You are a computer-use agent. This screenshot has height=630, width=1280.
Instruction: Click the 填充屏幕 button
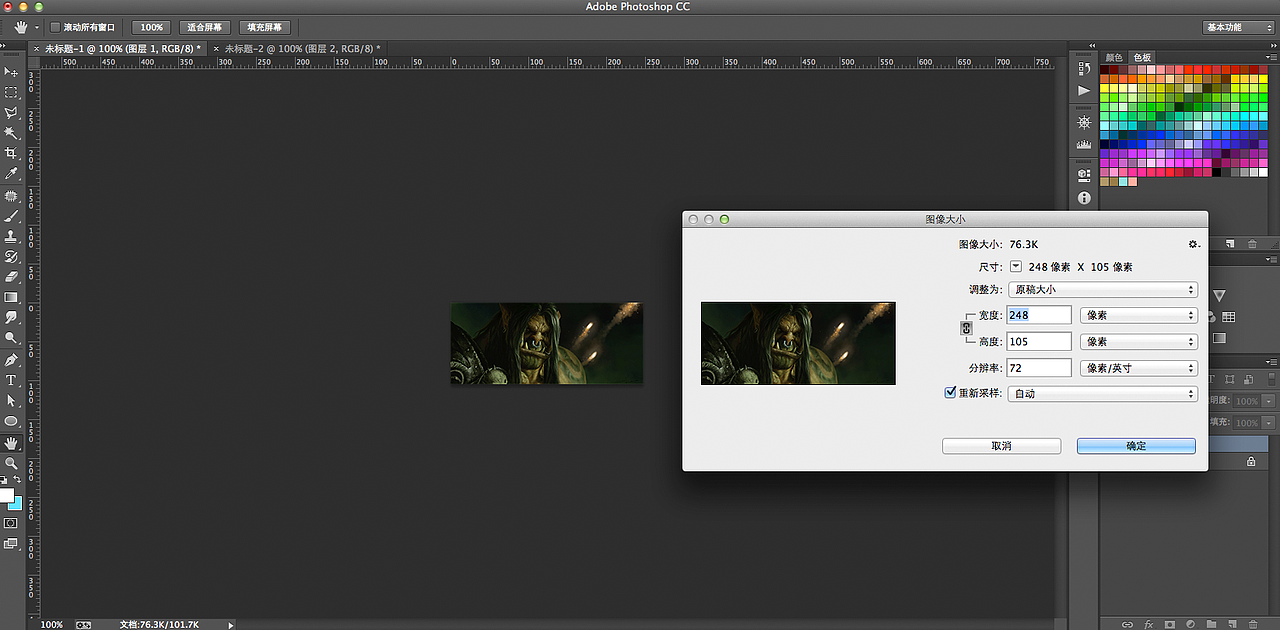[264, 27]
